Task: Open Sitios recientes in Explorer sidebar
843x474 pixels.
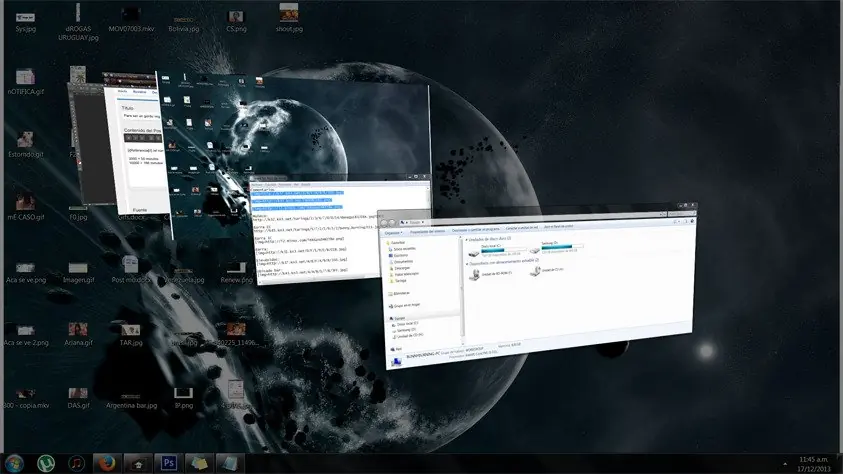Action: [x=402, y=249]
